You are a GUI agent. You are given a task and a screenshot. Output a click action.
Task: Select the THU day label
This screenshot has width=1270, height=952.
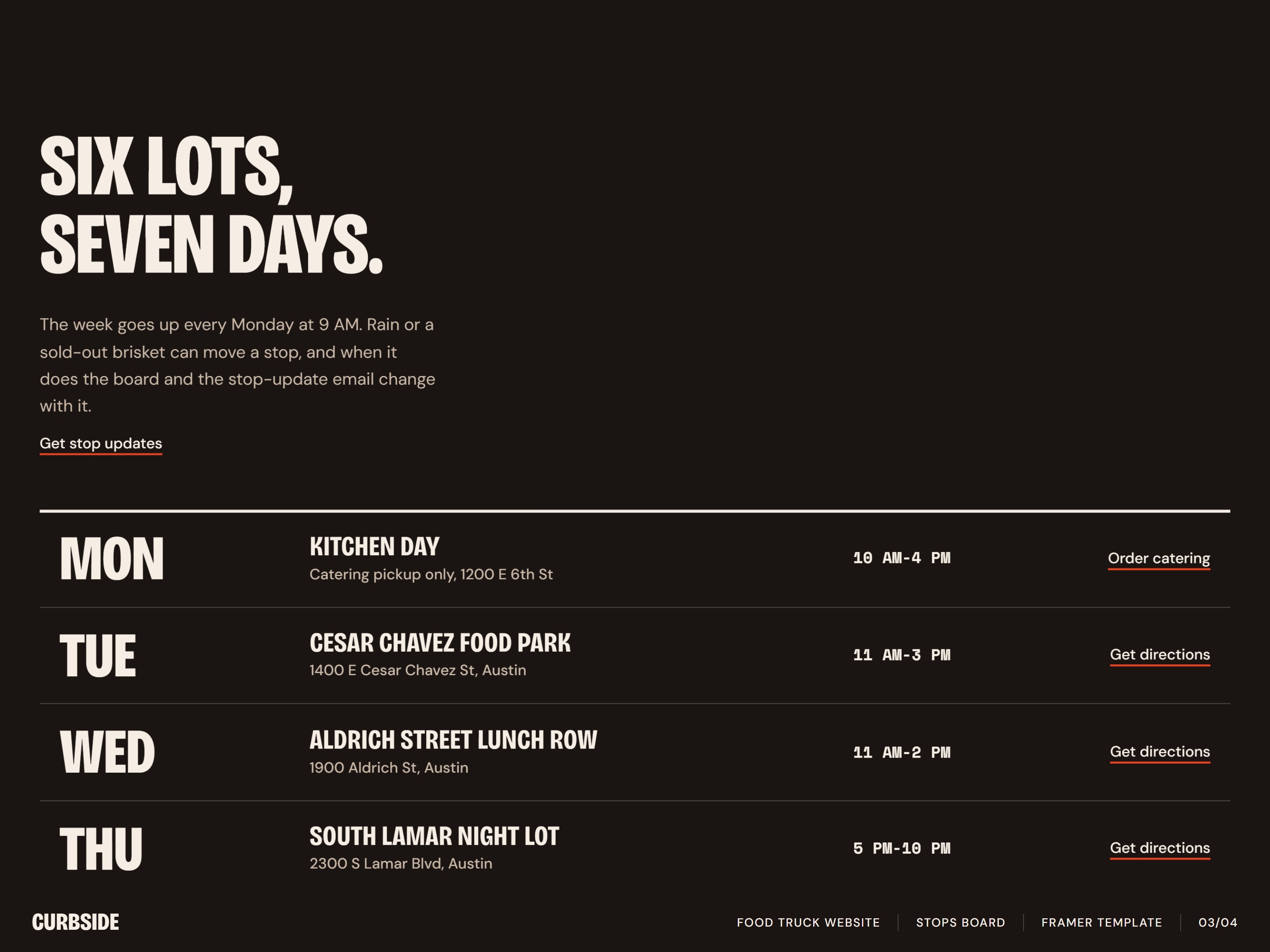pos(101,849)
